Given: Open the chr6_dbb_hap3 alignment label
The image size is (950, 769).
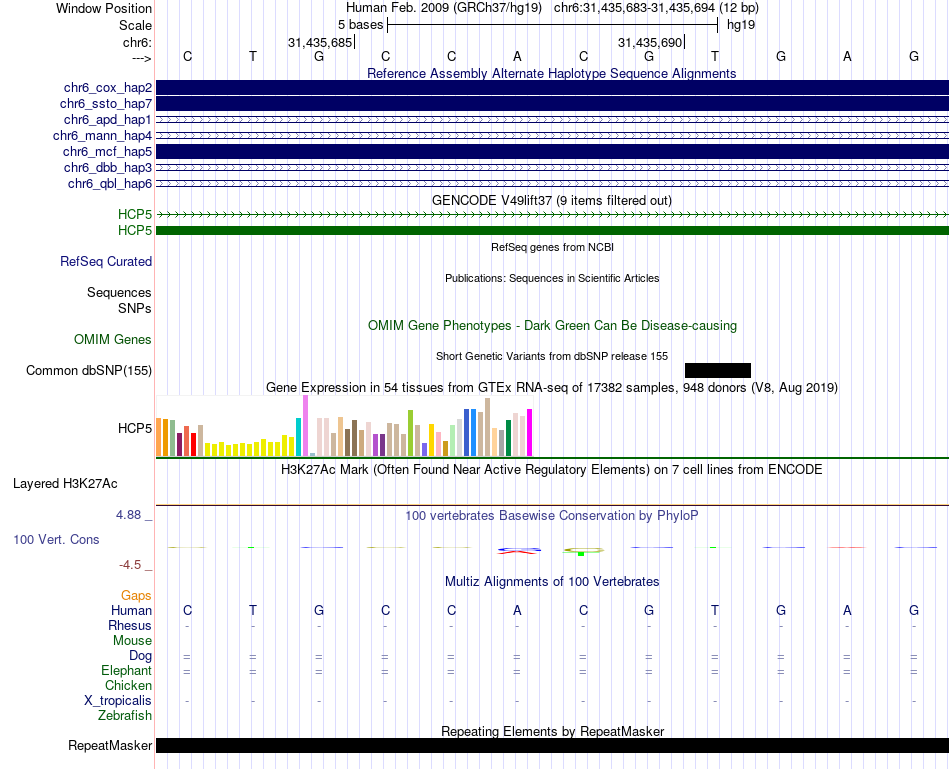Looking at the screenshot, I should 108,167.
